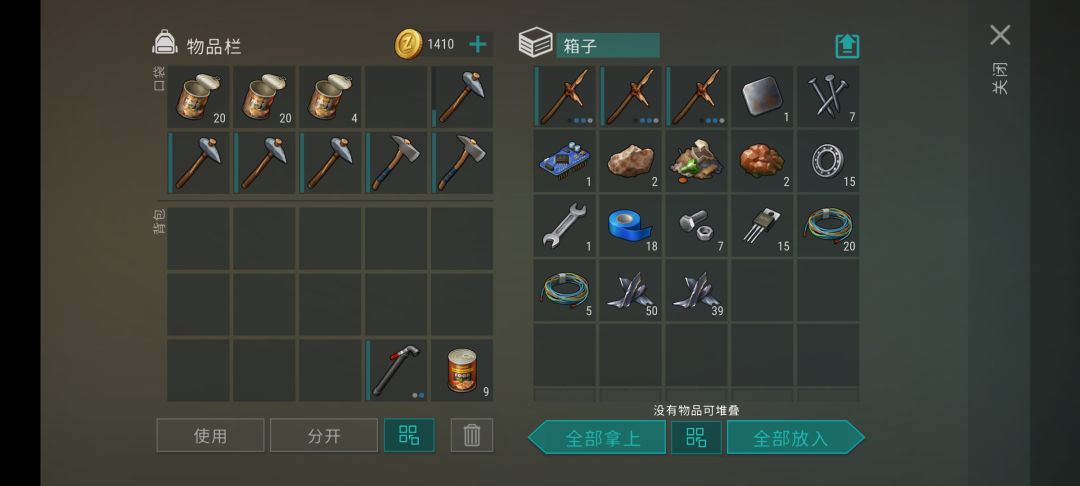Screen dimensions: 1080x486
Task: Edit the 箱子 chest name field
Action: click(x=608, y=45)
